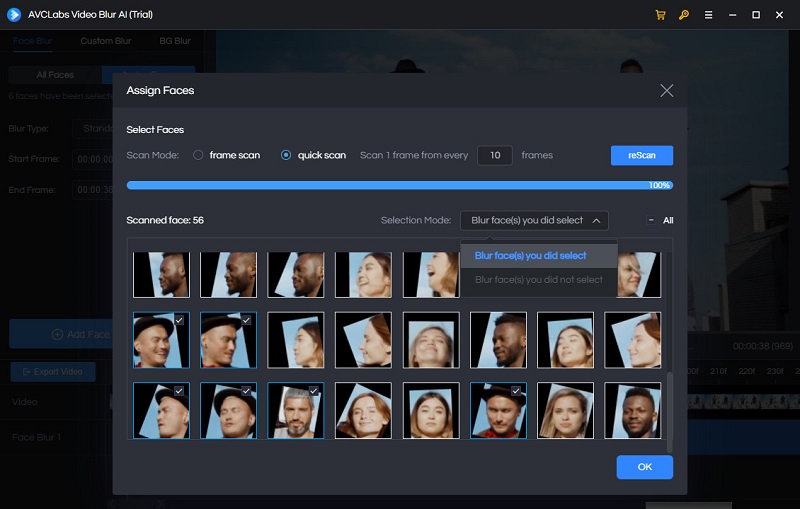Screen dimensions: 800x509
Task: Select blonde woman thumbnail seventh in bottom row
Action: [x=566, y=411]
